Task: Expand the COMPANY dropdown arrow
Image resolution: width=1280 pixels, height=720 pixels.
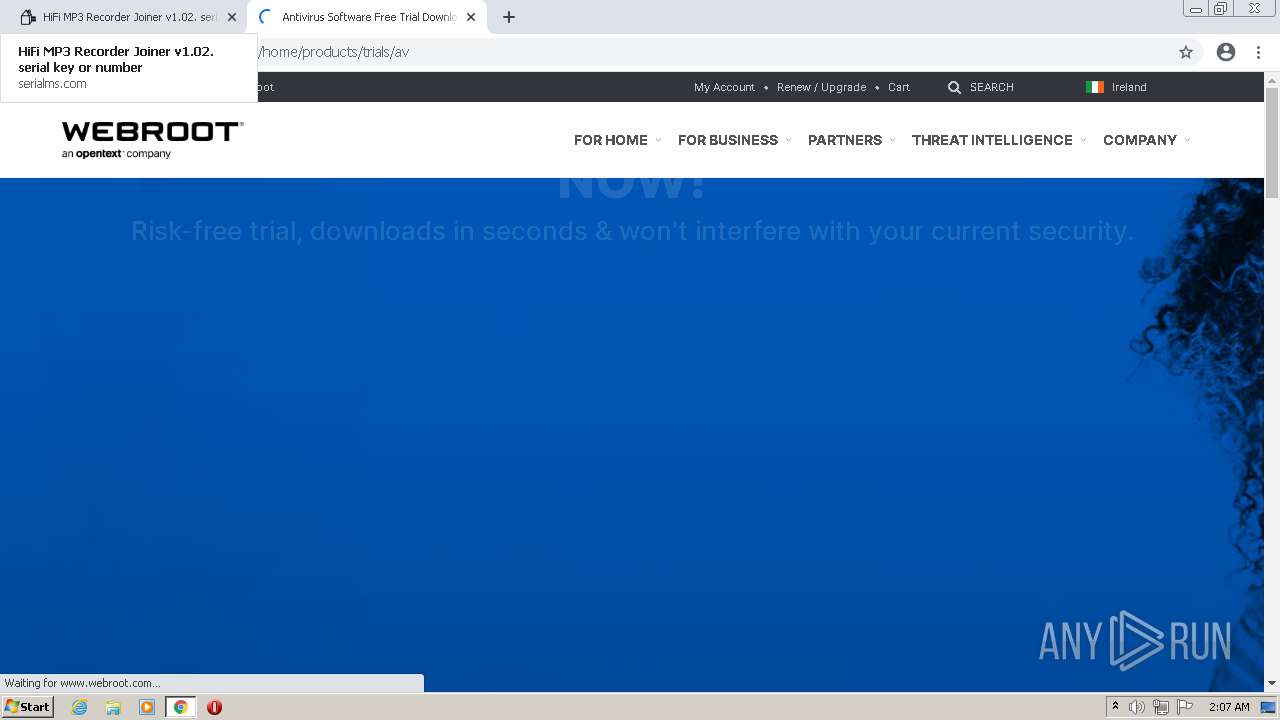Action: point(1187,140)
